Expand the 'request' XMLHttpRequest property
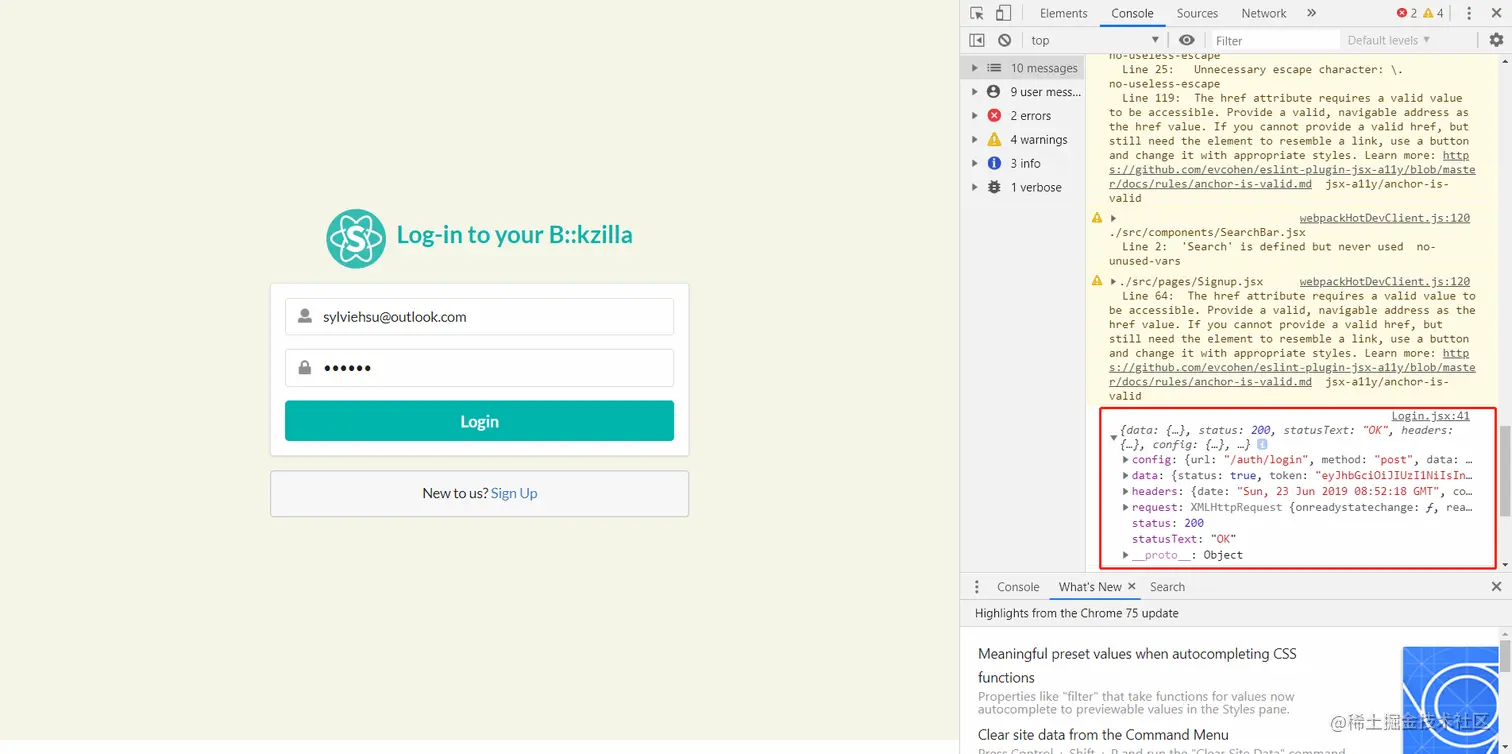 [x=1126, y=508]
